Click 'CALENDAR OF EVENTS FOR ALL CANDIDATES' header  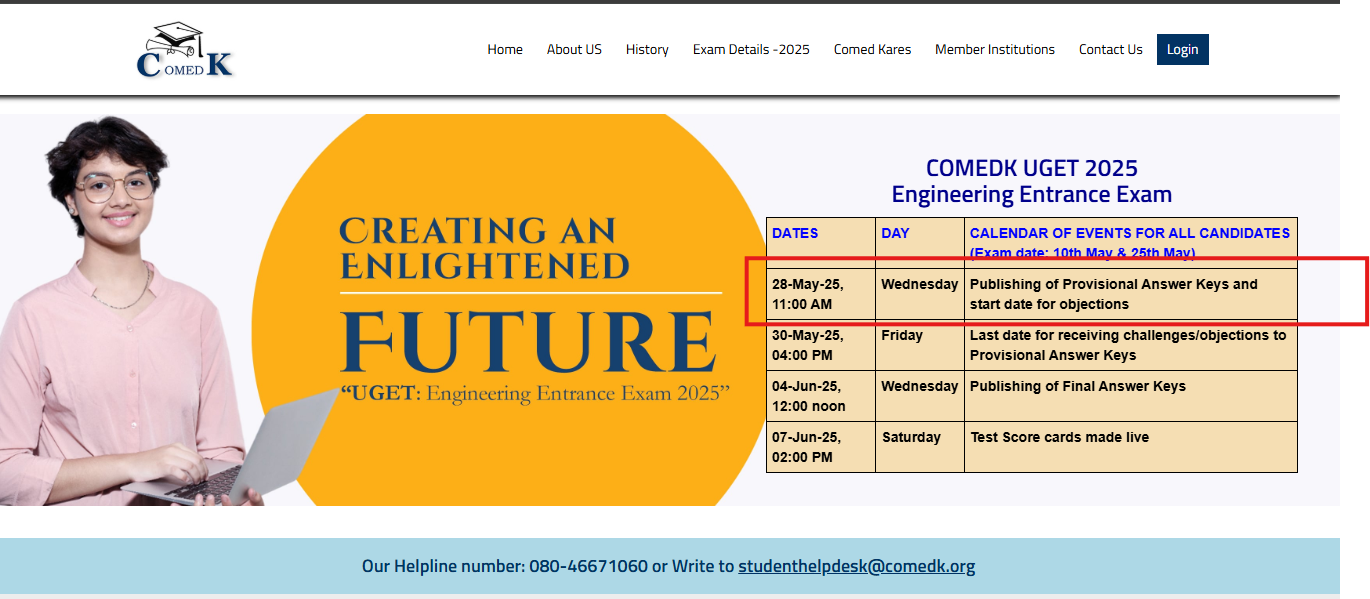point(1131,243)
